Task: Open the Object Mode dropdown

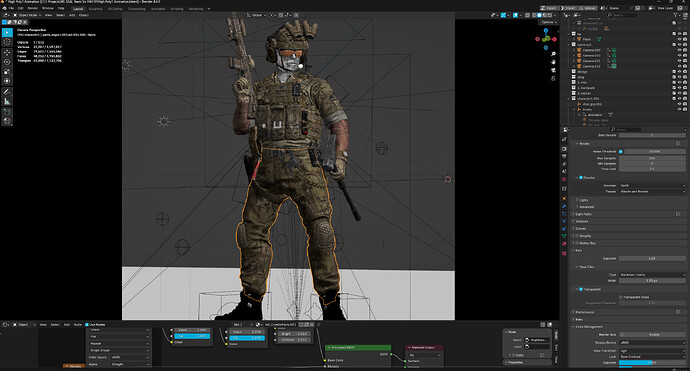Action: pyautogui.click(x=27, y=15)
